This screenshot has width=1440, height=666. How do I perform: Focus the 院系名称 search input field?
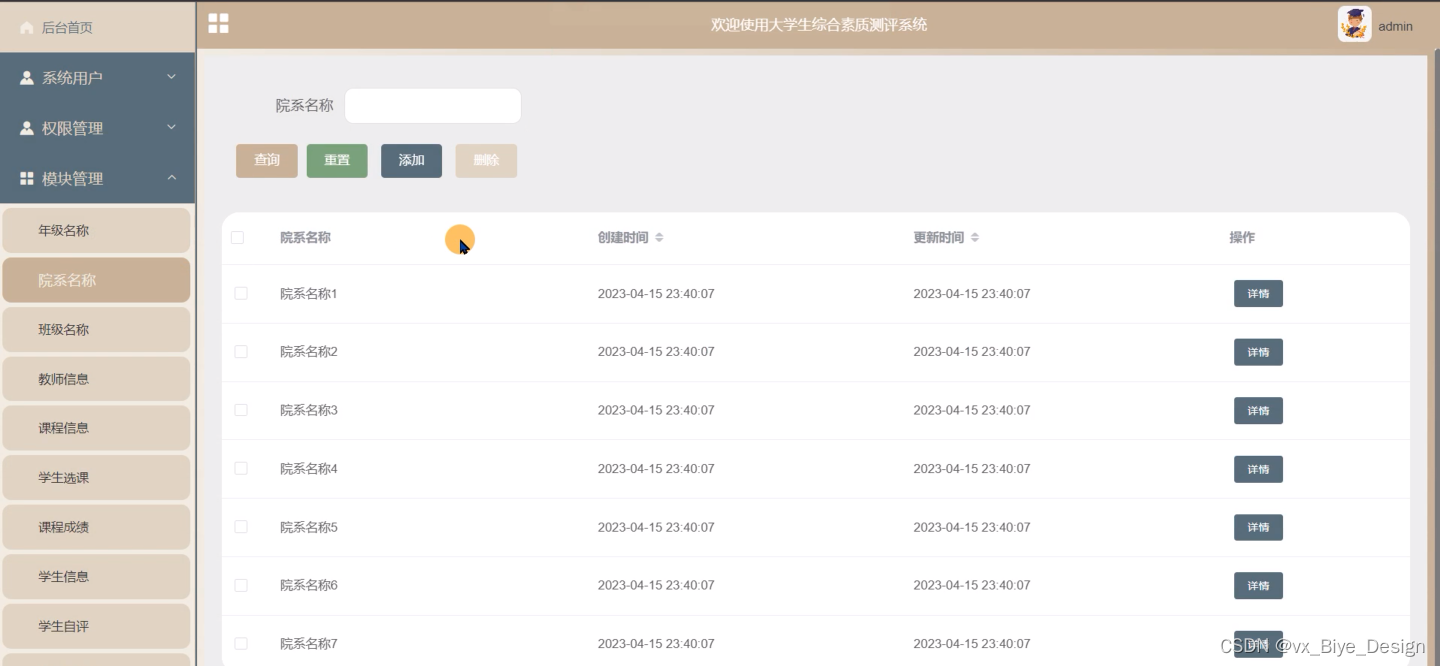pyautogui.click(x=433, y=106)
